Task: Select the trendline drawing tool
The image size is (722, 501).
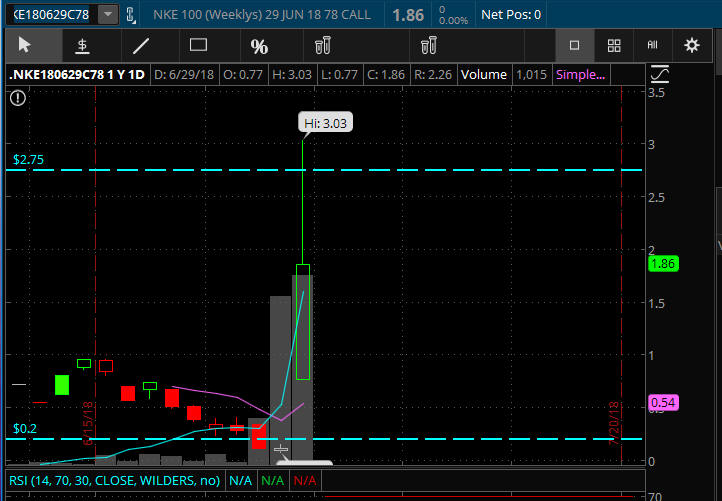Action: pyautogui.click(x=141, y=45)
